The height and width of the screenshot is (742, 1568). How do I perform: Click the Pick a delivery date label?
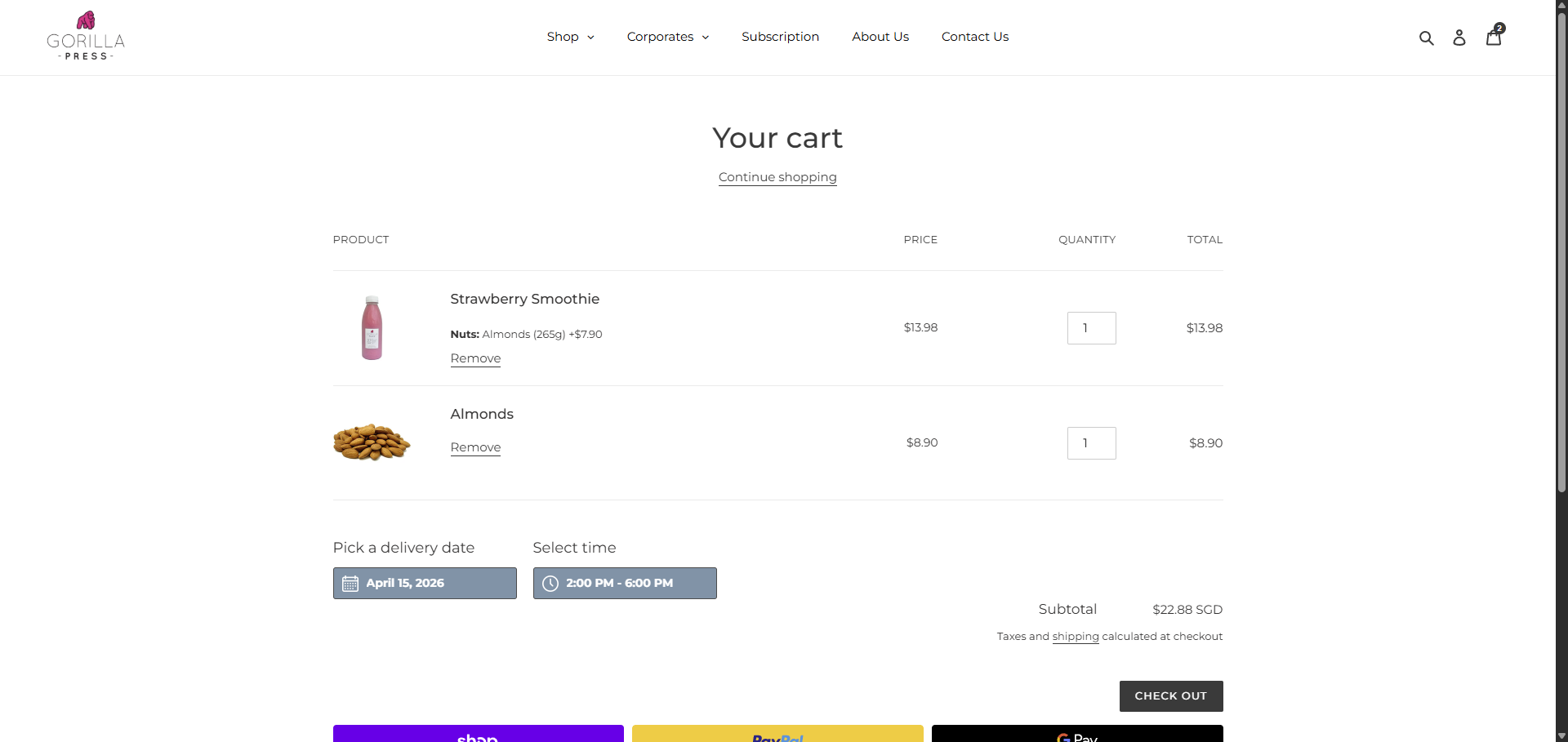403,548
